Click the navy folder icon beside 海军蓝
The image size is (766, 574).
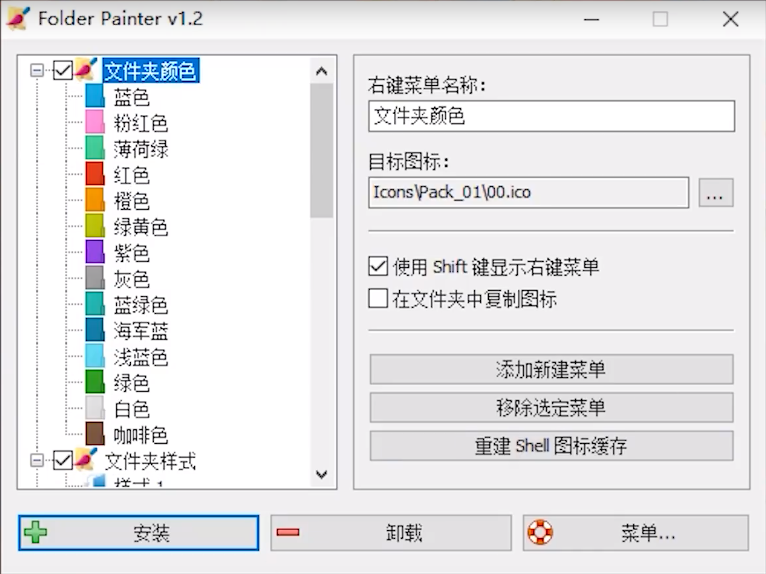click(x=95, y=331)
